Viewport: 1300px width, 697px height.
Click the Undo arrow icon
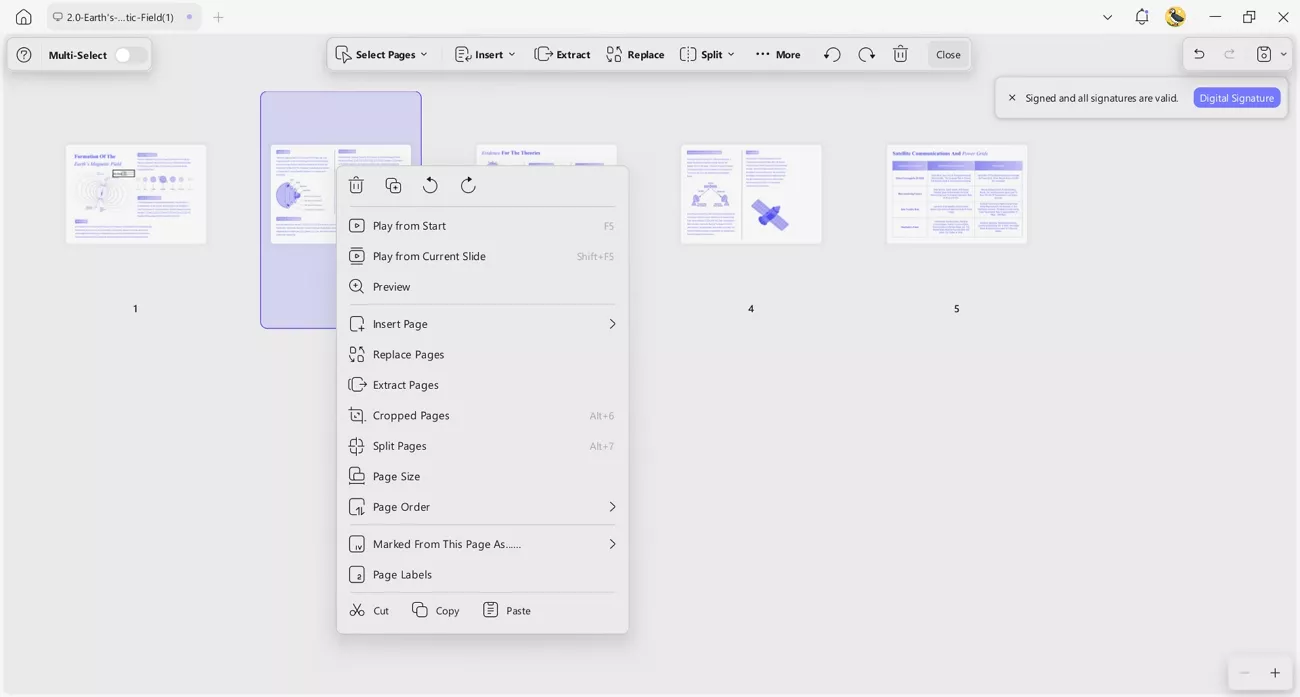1199,54
